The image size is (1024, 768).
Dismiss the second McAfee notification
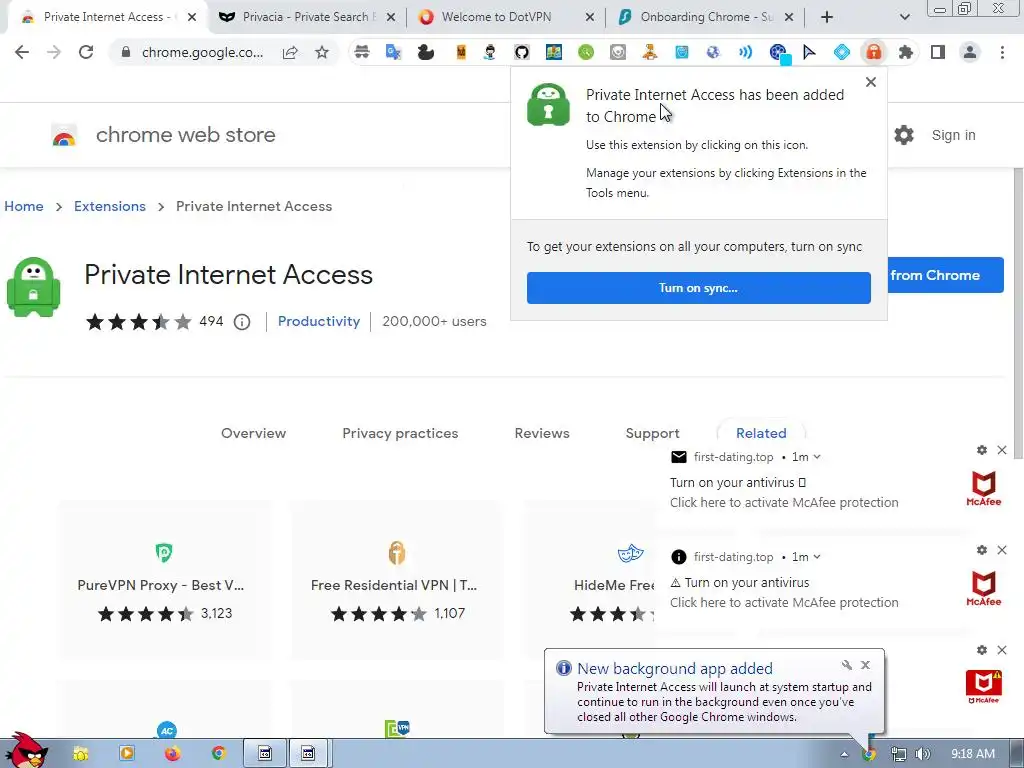(1002, 550)
